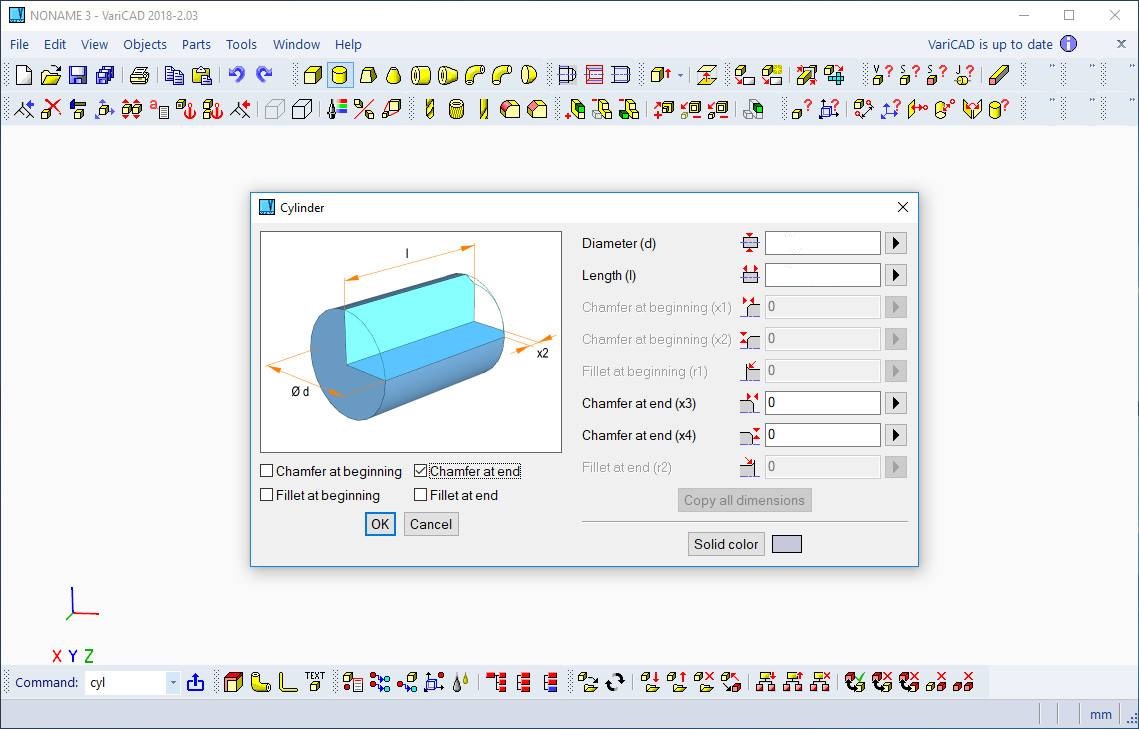Open the Objects menu
The image size is (1139, 729).
pos(145,44)
